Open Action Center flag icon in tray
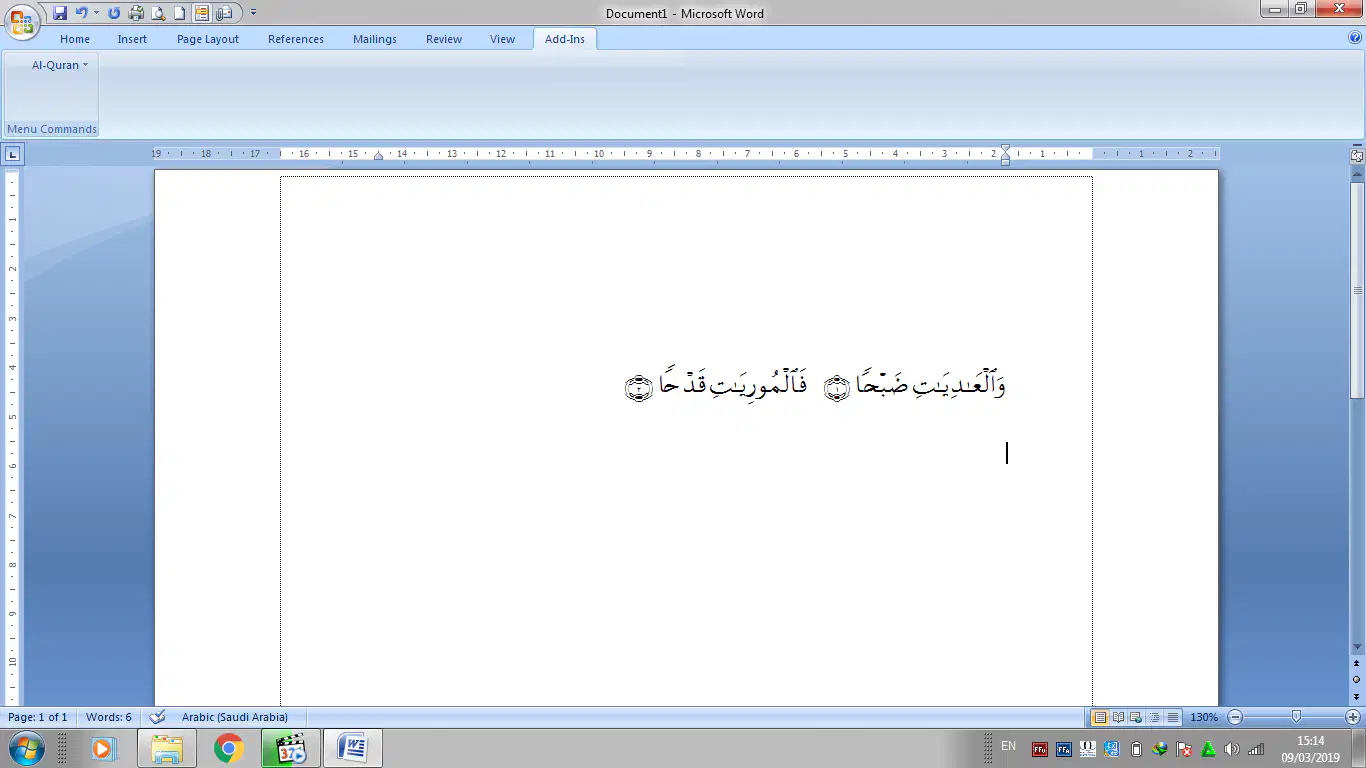The width and height of the screenshot is (1366, 768). click(1184, 749)
